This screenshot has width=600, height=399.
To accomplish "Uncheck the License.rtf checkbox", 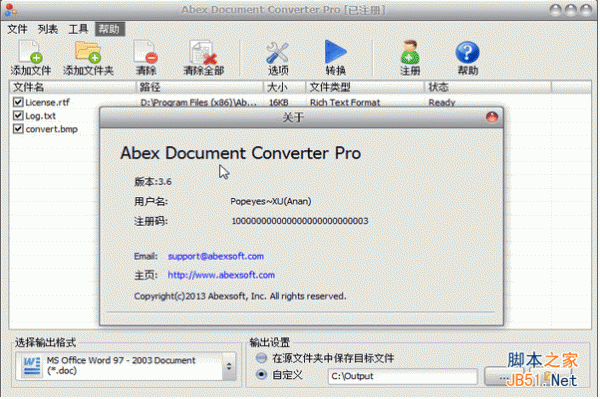I will coord(18,102).
